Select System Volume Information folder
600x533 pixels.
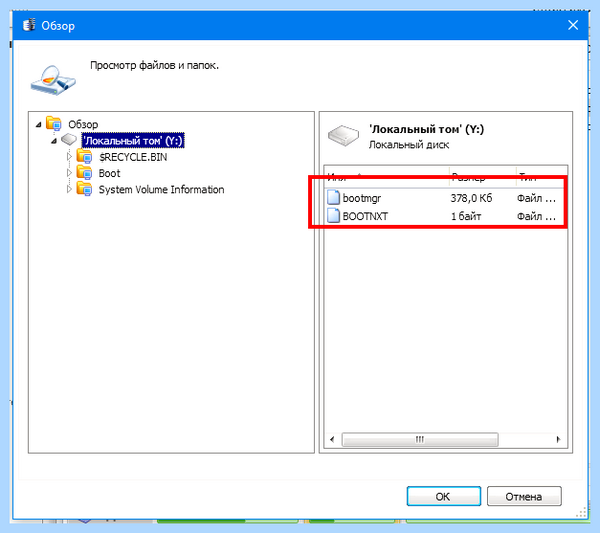pos(161,189)
